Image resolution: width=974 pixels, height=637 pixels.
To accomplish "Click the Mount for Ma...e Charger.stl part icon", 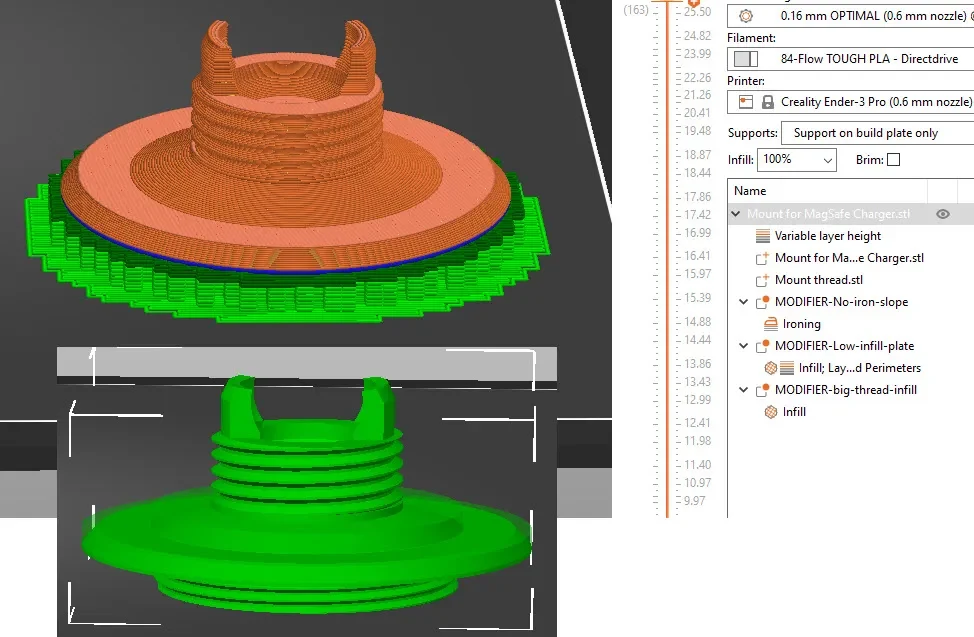I will pyautogui.click(x=763, y=258).
